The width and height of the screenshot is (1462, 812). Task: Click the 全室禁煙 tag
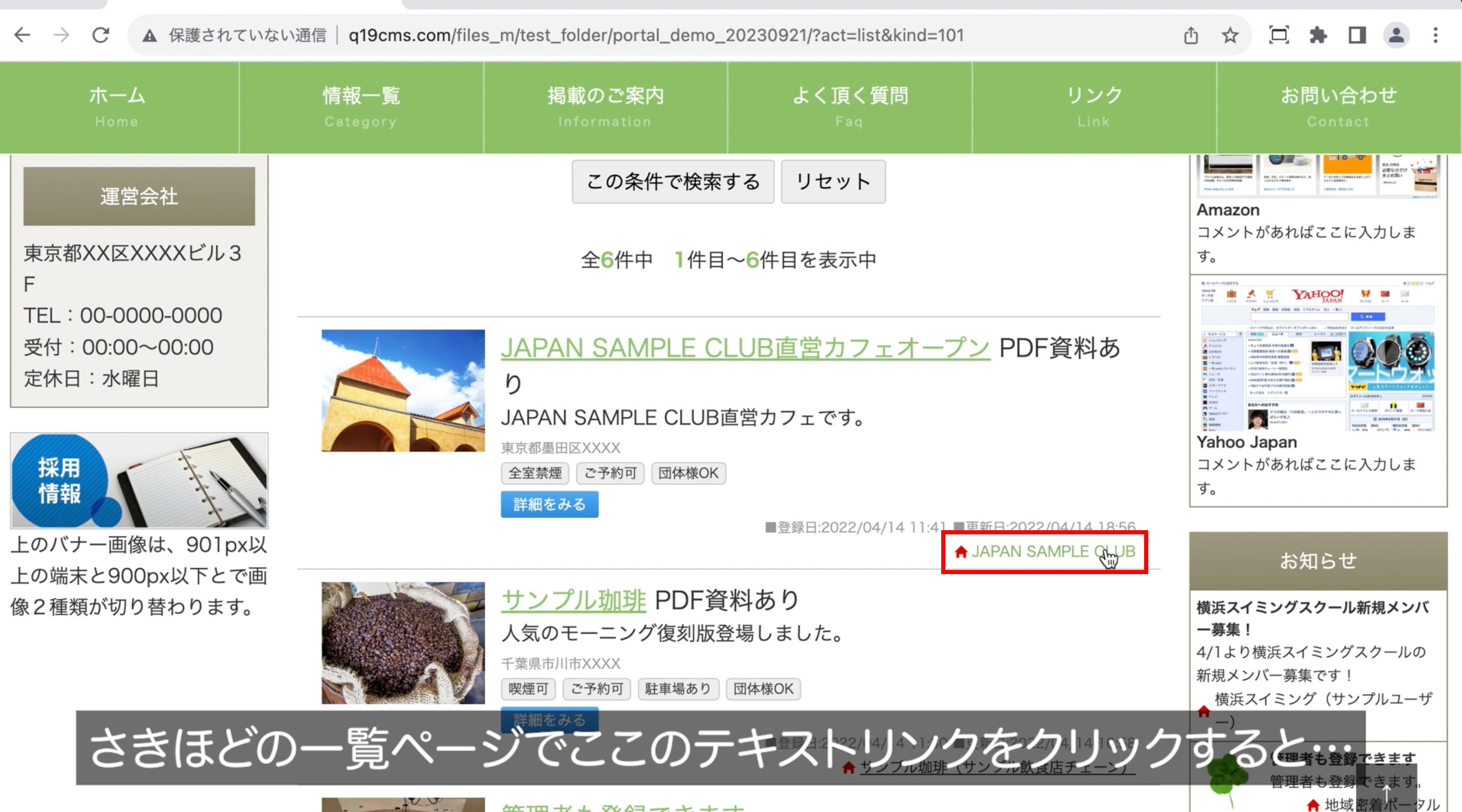pyautogui.click(x=534, y=473)
